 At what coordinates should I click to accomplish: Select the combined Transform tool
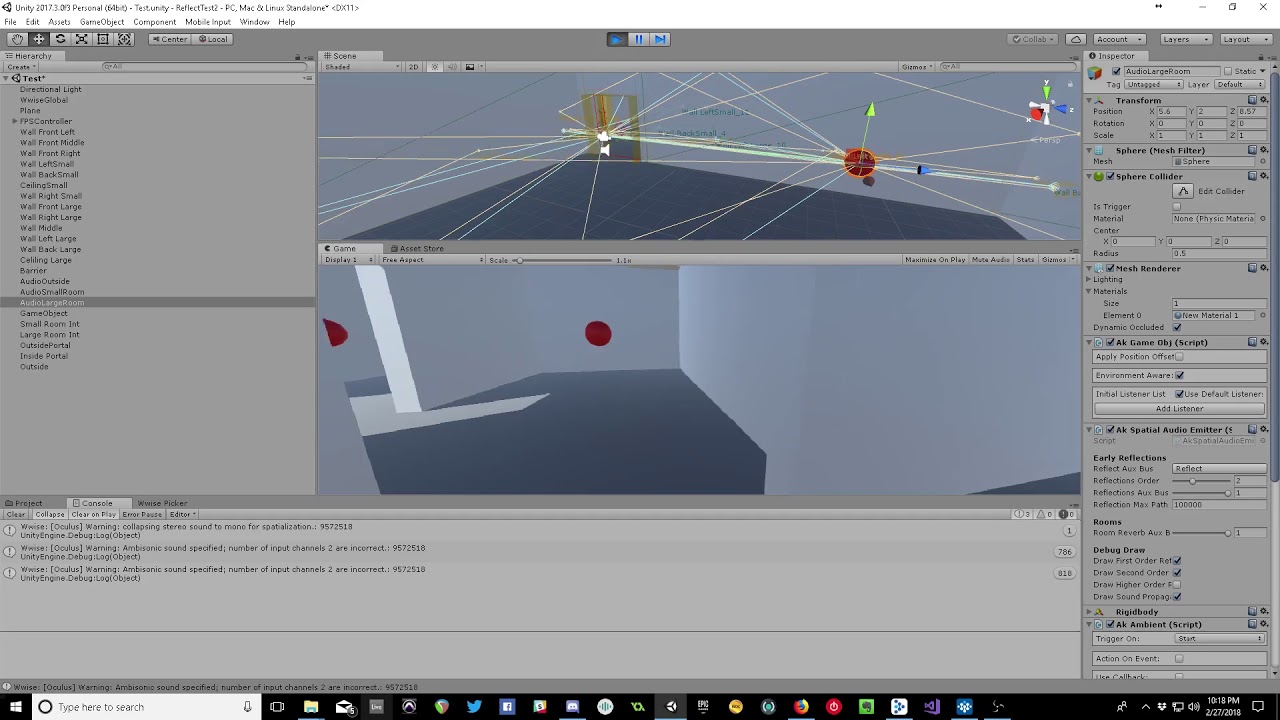(125, 39)
